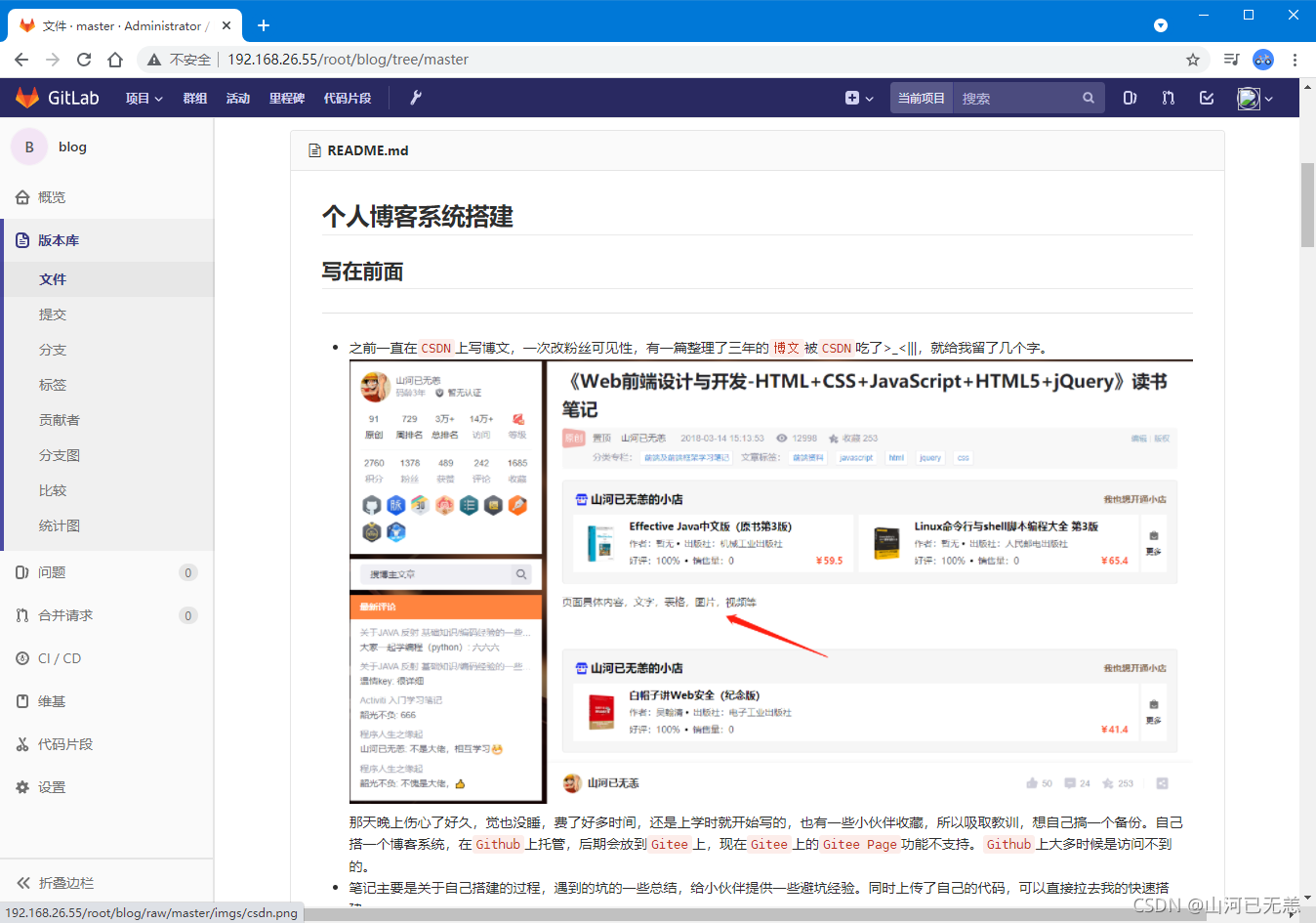The height and width of the screenshot is (923, 1316).
Task: Open 概览 in the sidebar
Action: pos(106,197)
